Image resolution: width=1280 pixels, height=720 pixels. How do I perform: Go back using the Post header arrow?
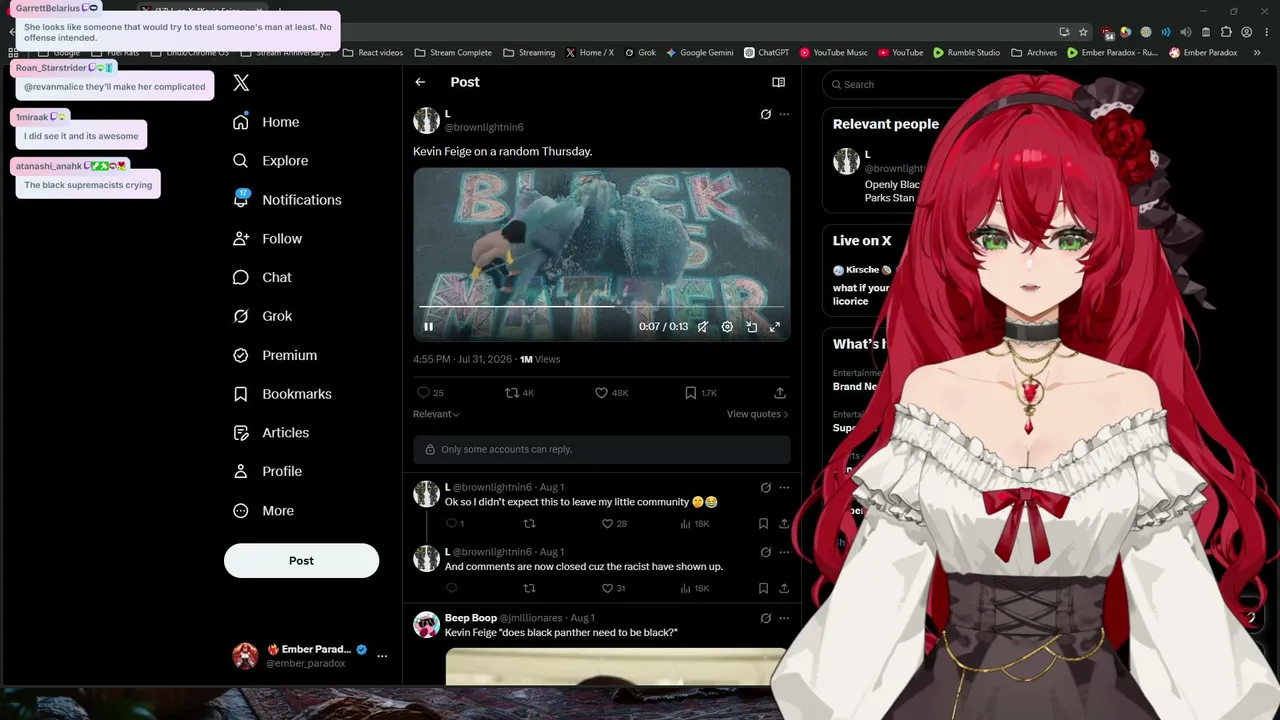(x=420, y=82)
